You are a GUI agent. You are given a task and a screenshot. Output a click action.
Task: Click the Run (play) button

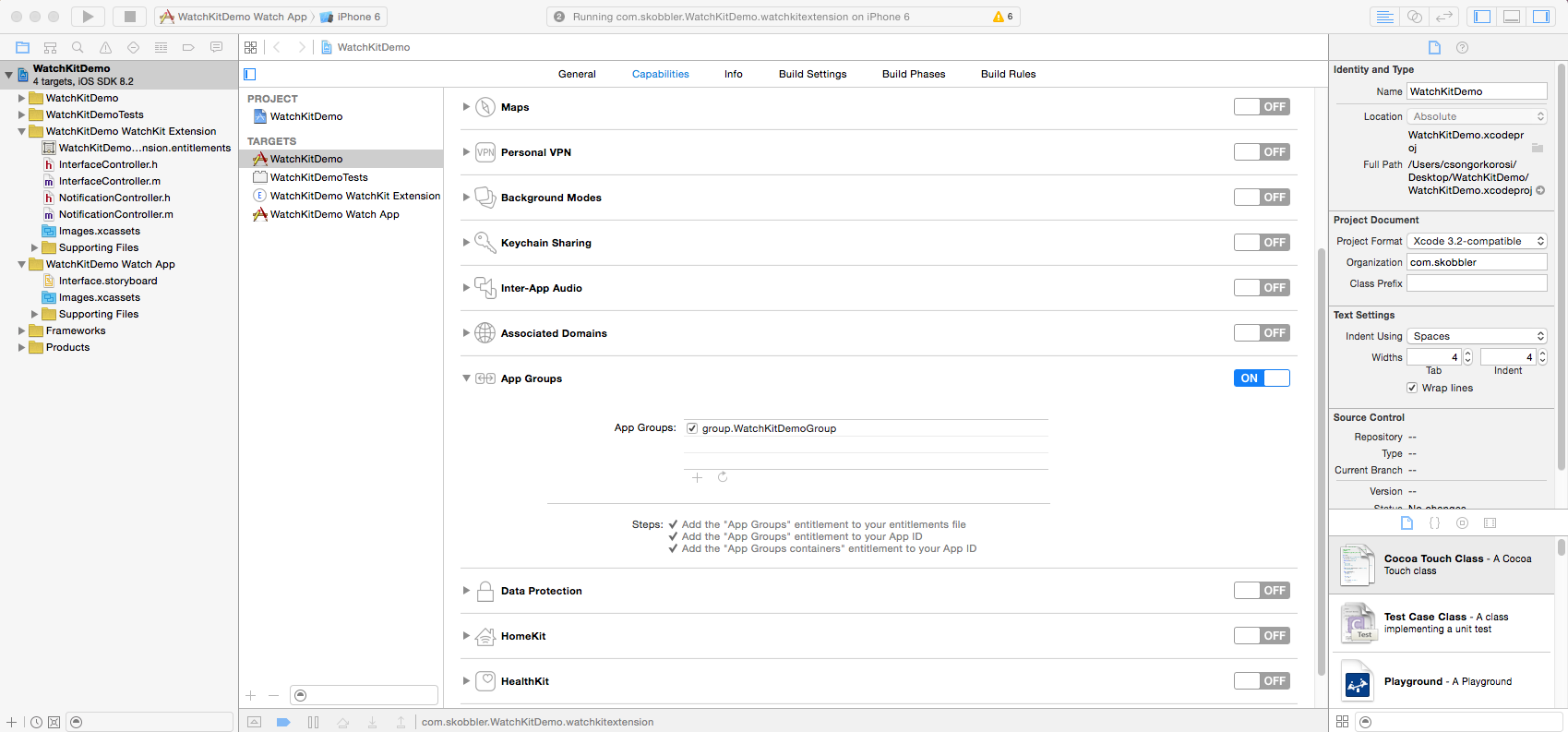pyautogui.click(x=88, y=17)
